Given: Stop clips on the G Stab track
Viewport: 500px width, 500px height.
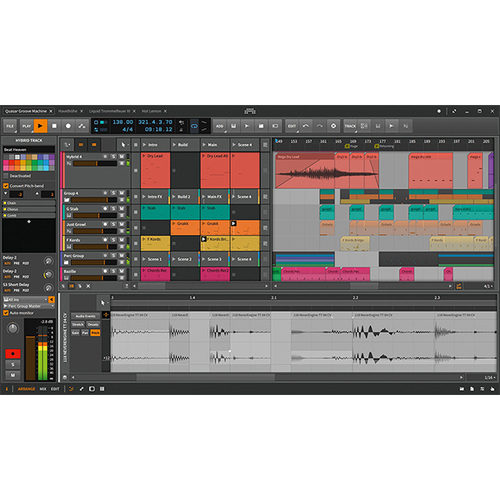Looking at the screenshot, I should click(x=136, y=212).
